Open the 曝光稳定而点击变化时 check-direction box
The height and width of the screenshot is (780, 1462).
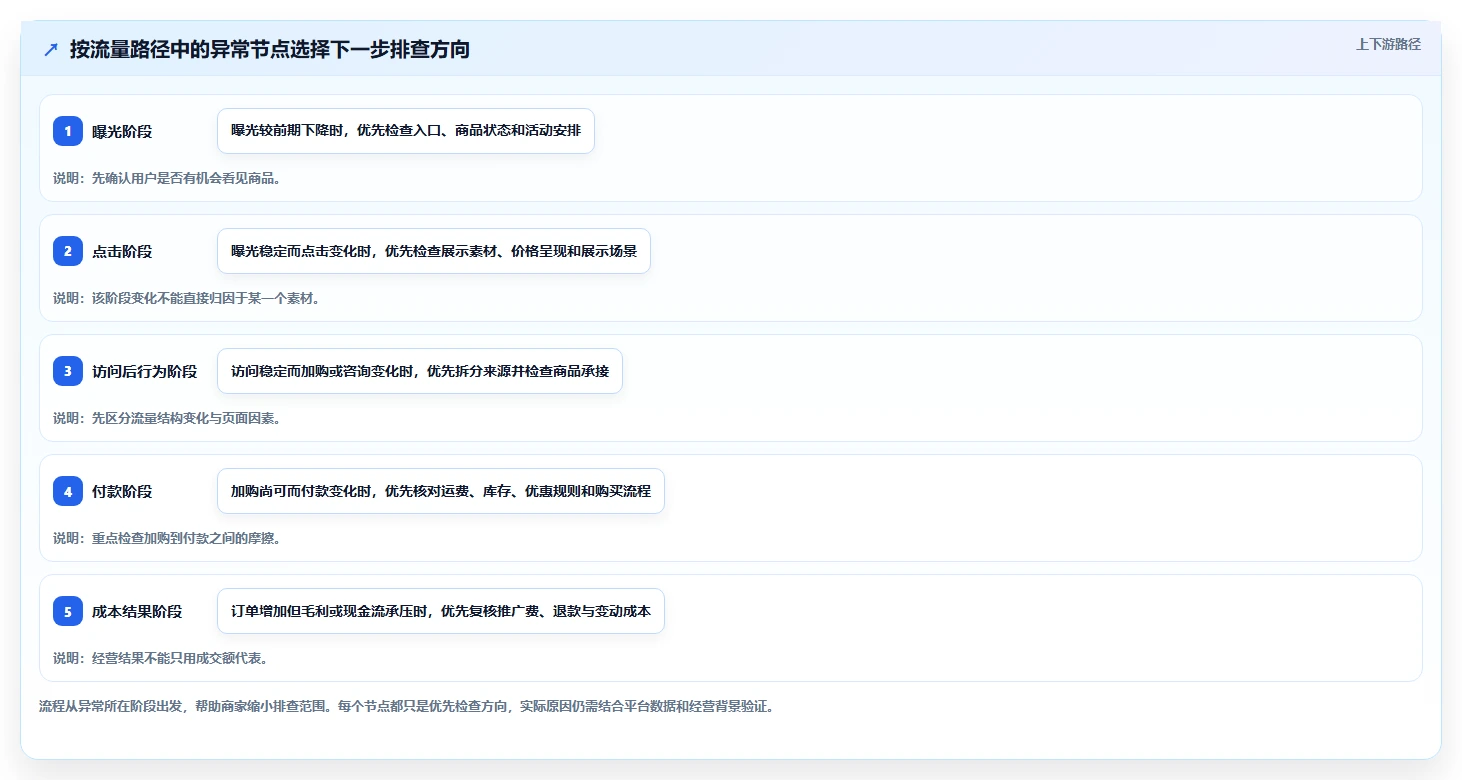[x=434, y=251]
